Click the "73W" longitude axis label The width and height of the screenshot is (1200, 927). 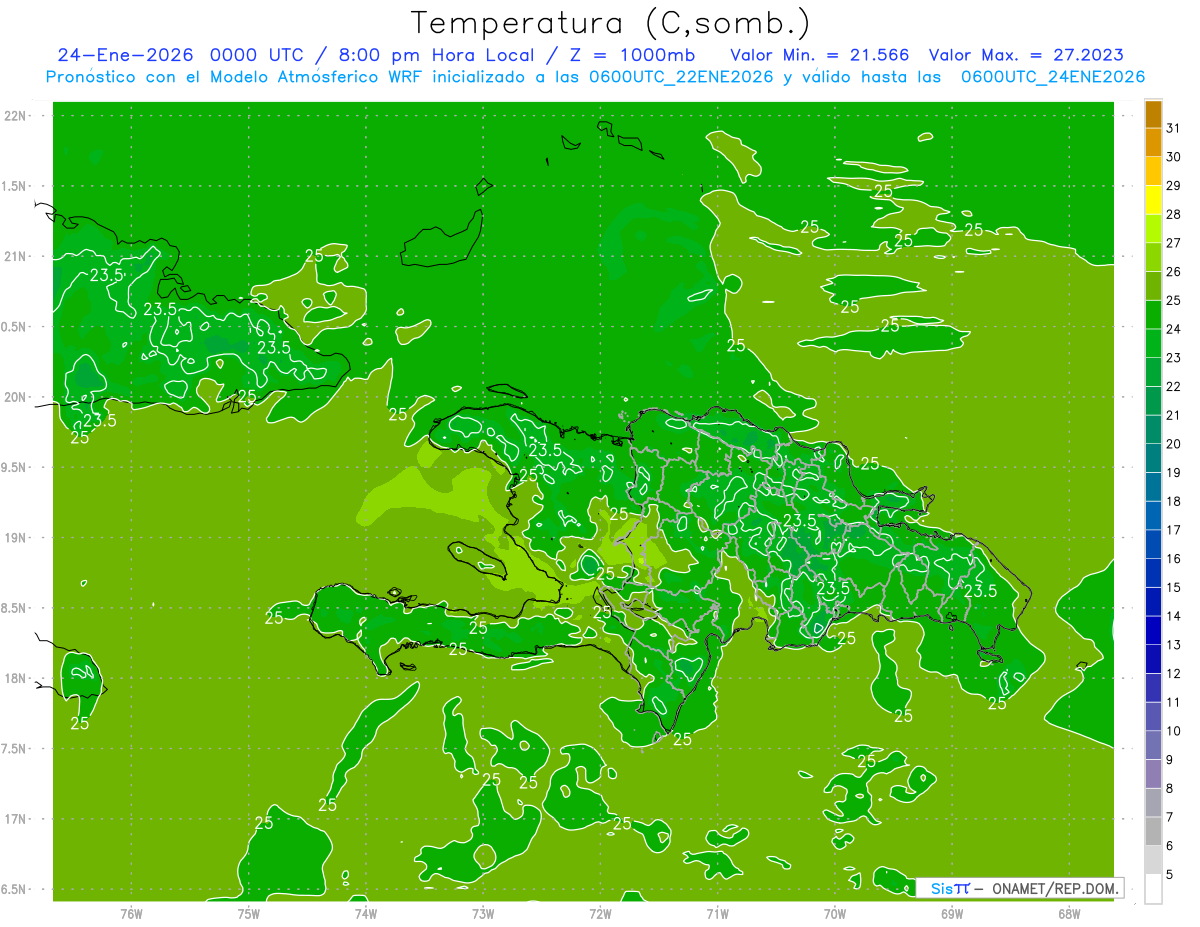click(x=483, y=914)
